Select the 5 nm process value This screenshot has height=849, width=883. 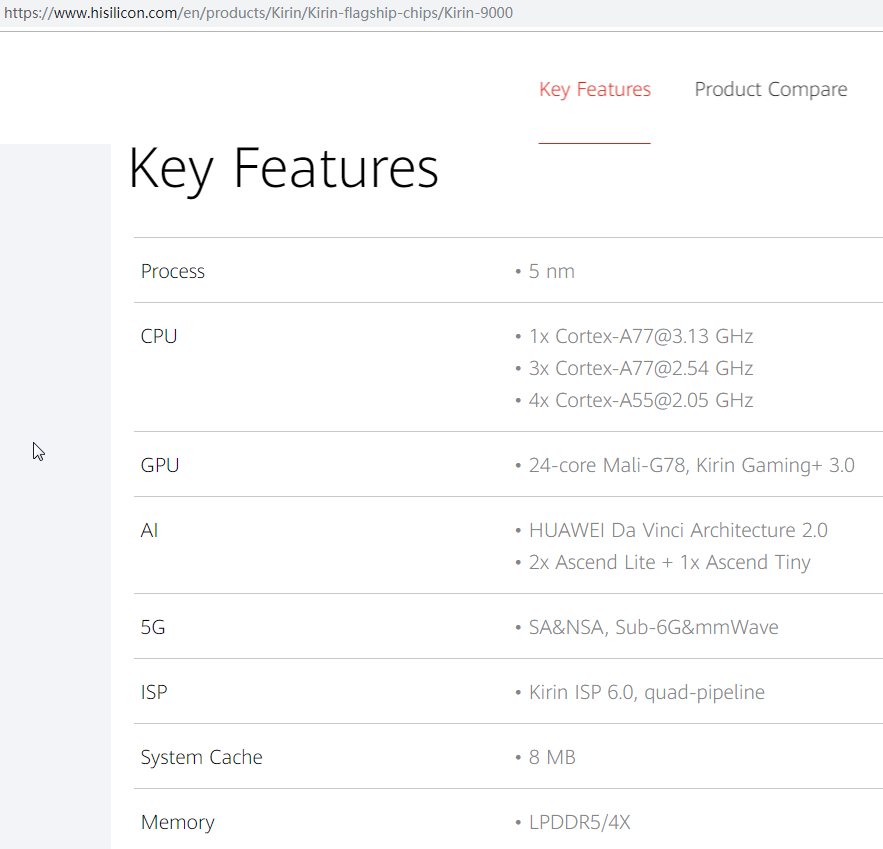[x=551, y=271]
